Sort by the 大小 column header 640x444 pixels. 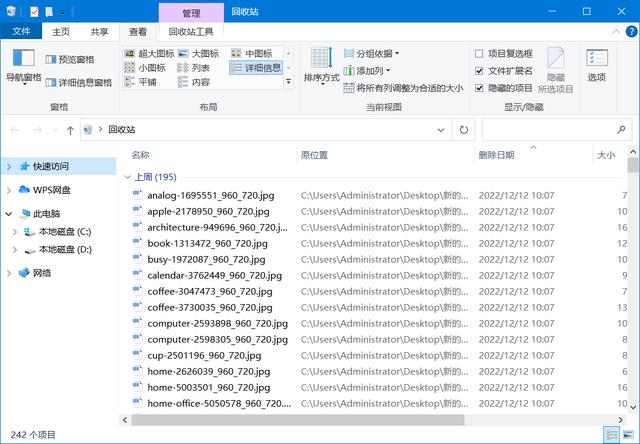tap(606, 155)
